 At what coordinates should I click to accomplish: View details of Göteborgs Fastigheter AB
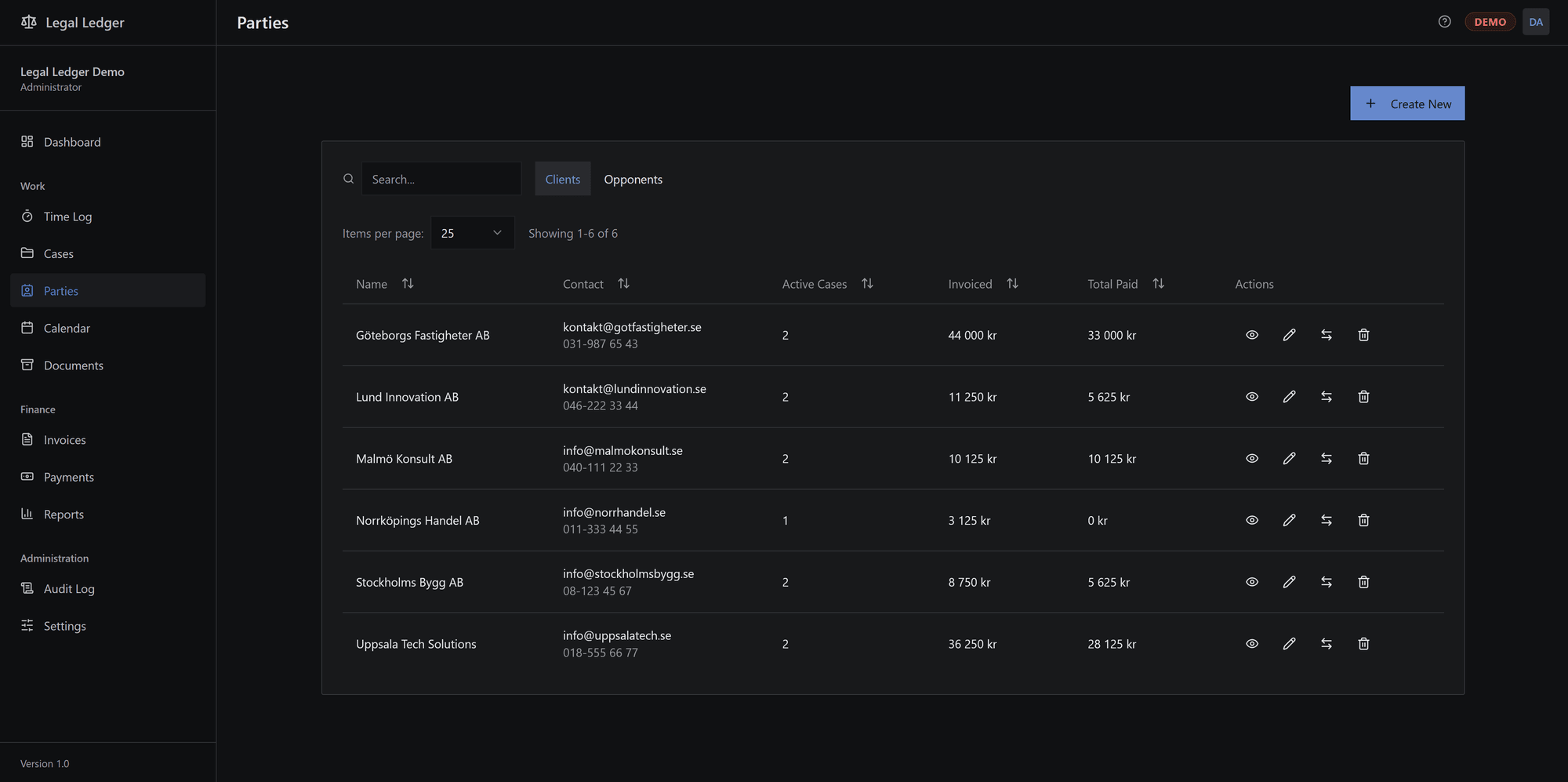click(x=1252, y=335)
